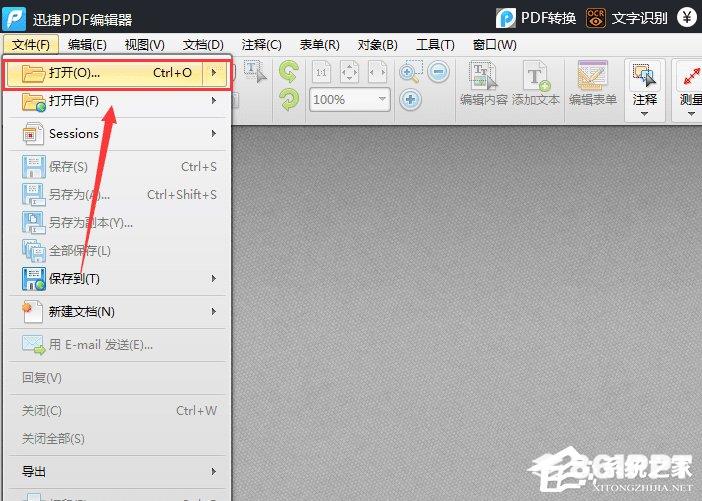
Task: Open the 视图(V) menu
Action: tap(145, 44)
